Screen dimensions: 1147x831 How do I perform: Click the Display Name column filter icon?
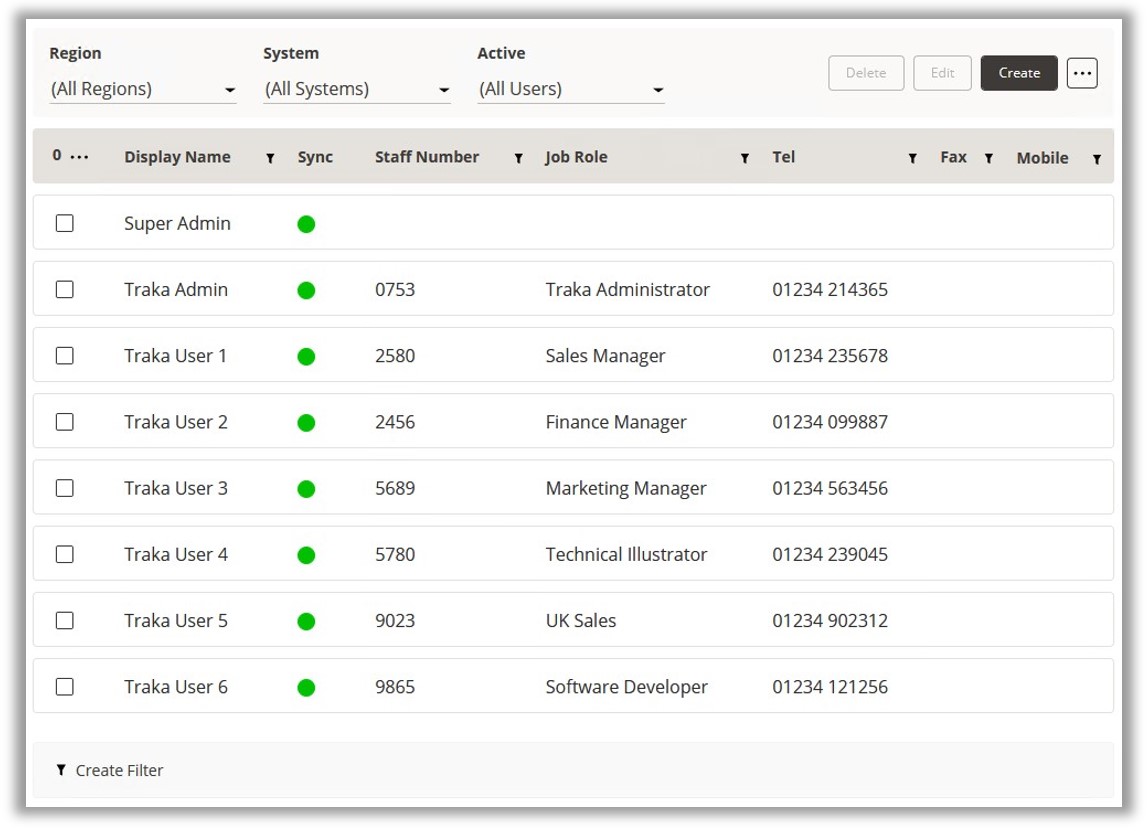(x=270, y=158)
